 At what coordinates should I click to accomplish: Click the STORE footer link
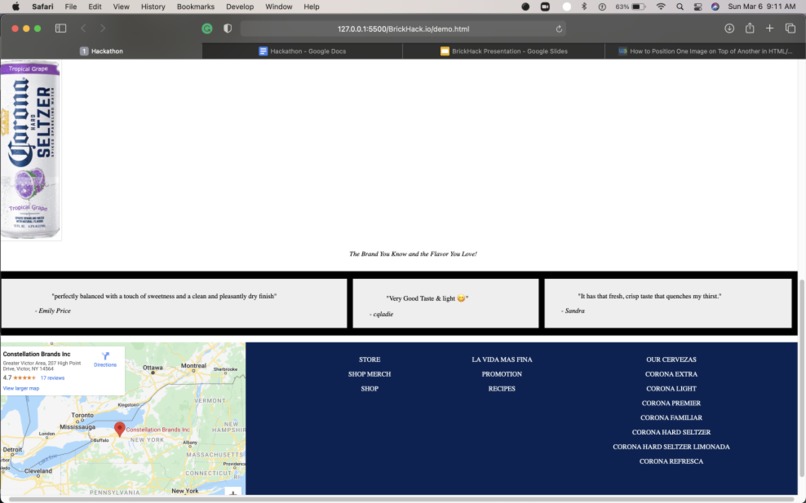tap(370, 360)
